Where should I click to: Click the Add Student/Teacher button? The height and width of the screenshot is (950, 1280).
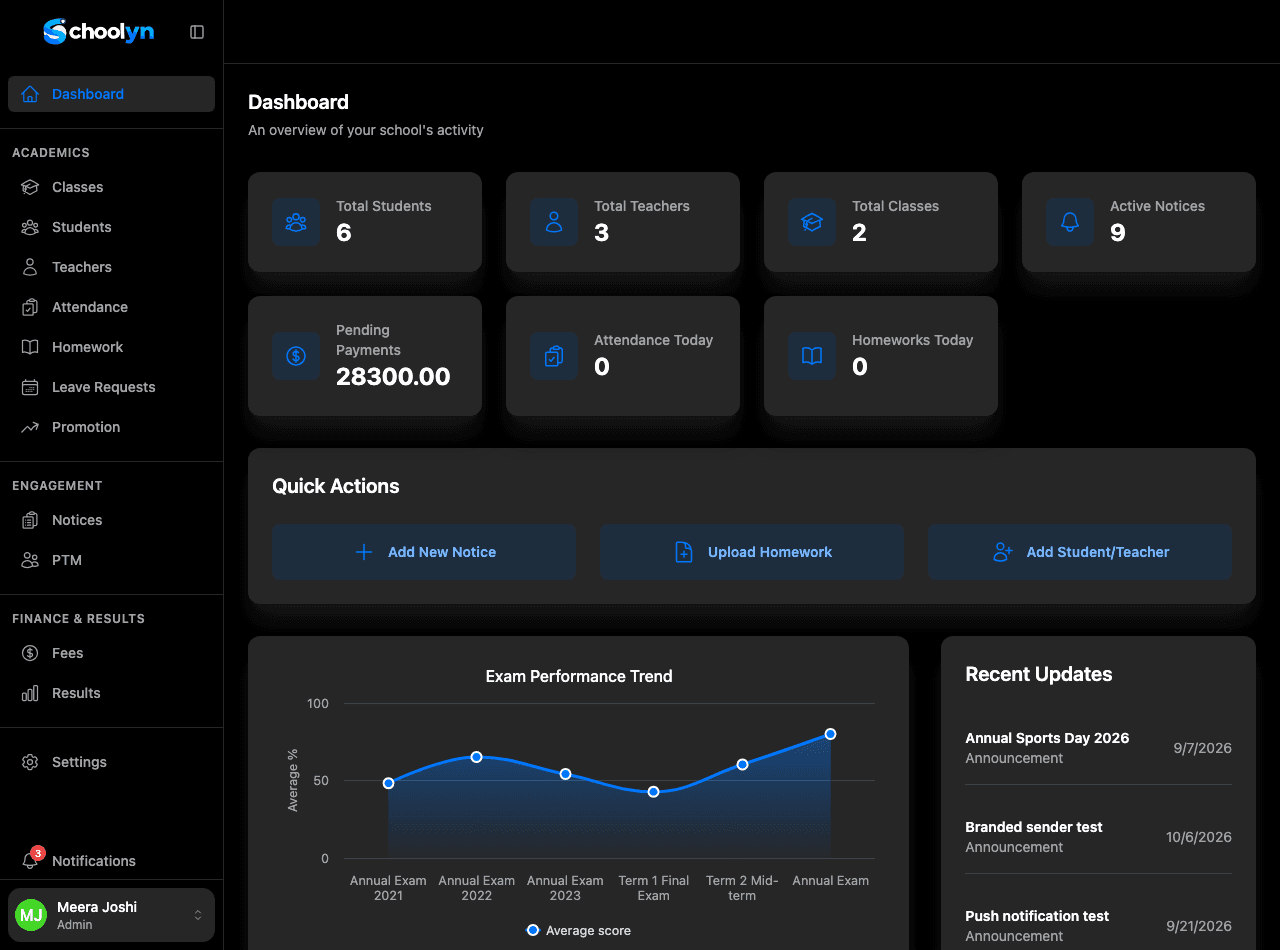tap(1080, 552)
